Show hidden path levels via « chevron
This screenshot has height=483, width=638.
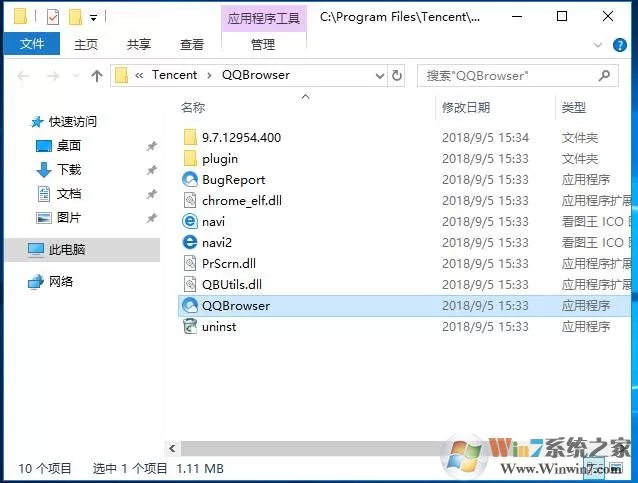pos(139,76)
